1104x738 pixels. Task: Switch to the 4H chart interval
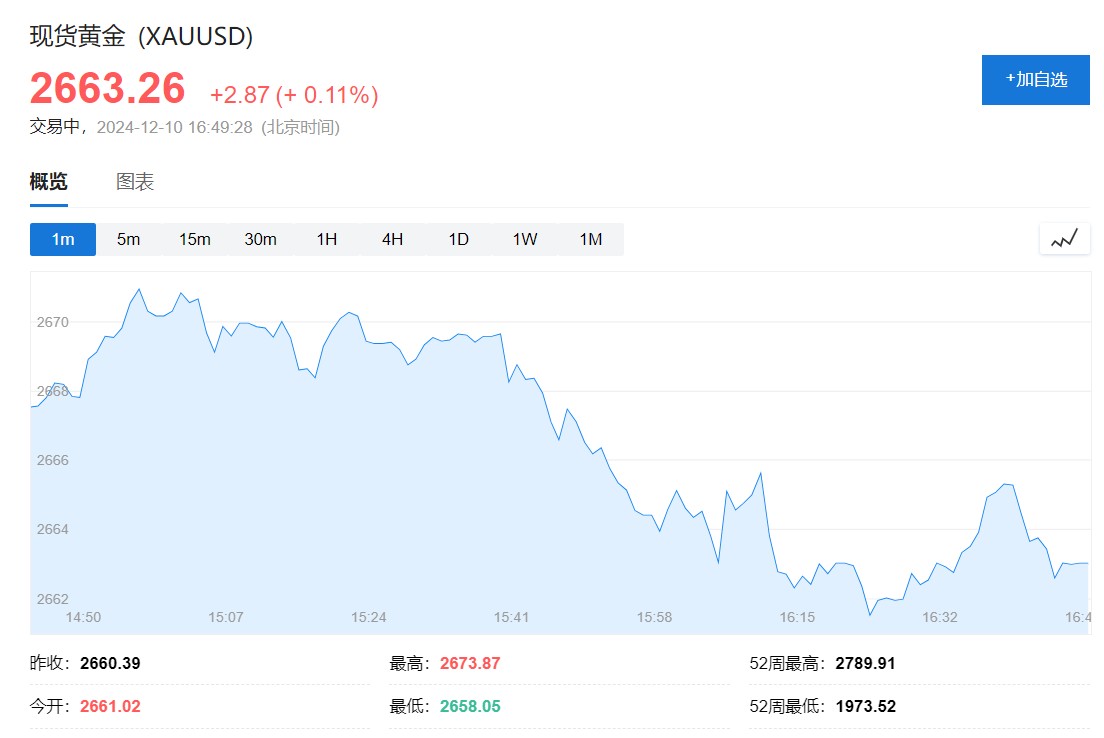pyautogui.click(x=392, y=240)
